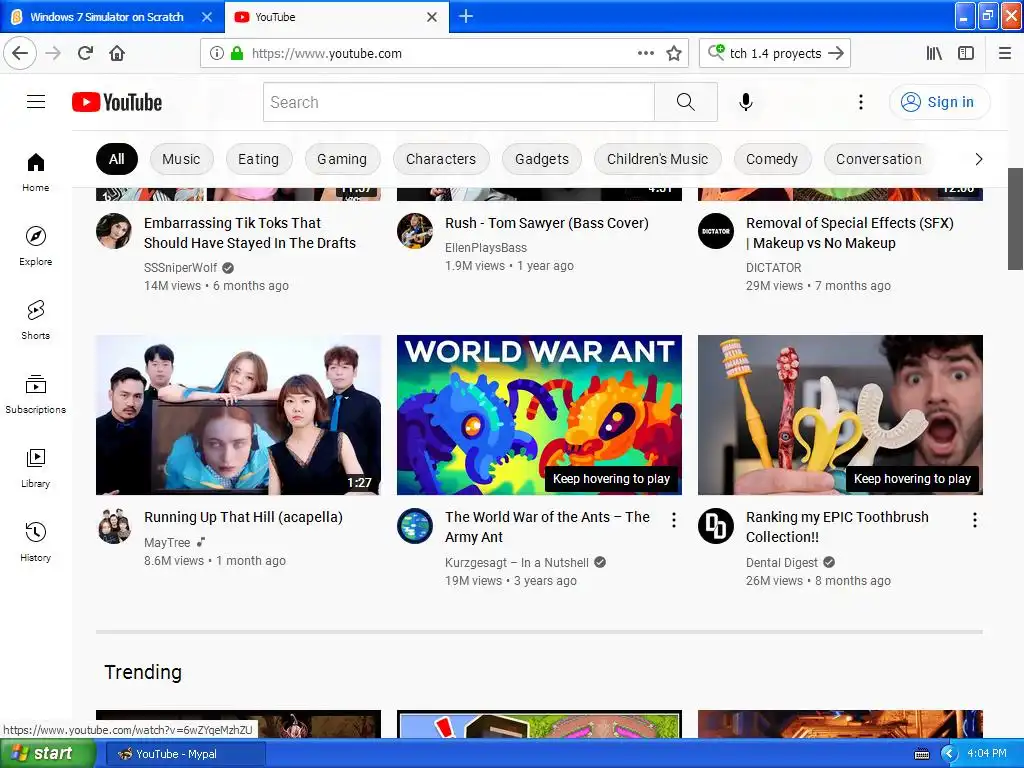Open the YouTube hamburger guide menu
1024x768 pixels.
click(36, 102)
